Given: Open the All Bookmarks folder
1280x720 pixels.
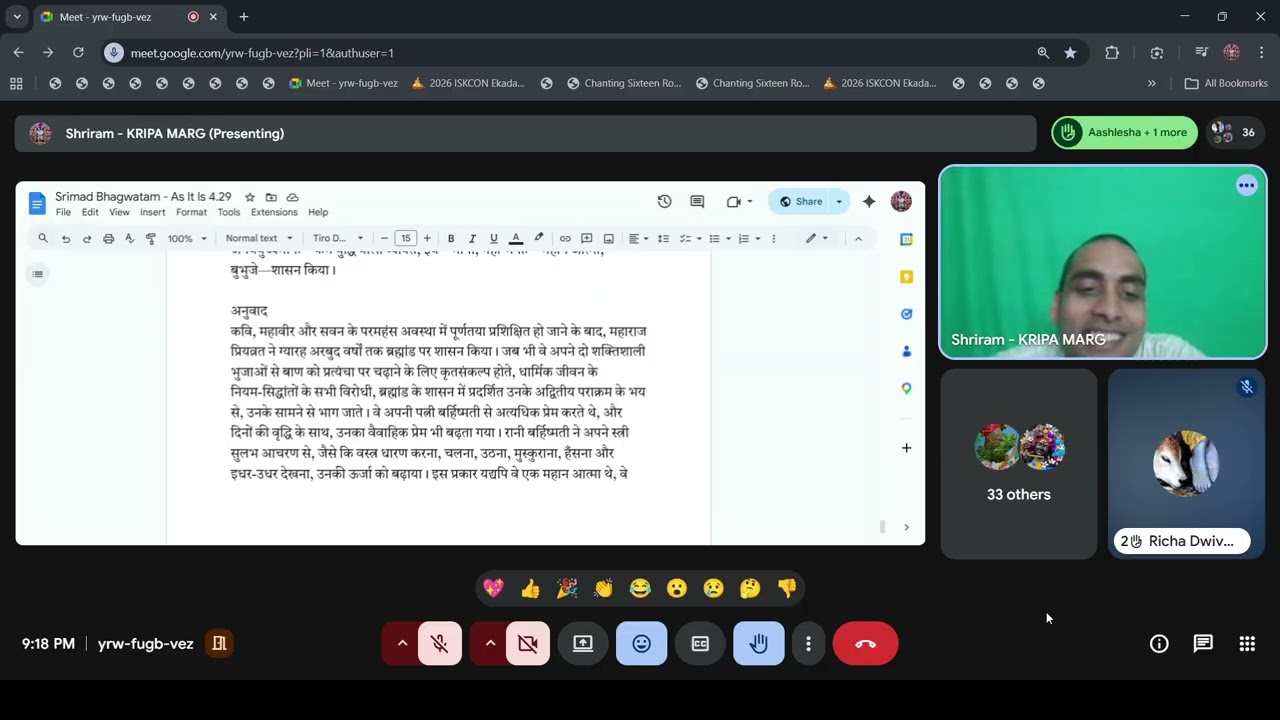Looking at the screenshot, I should (1226, 83).
